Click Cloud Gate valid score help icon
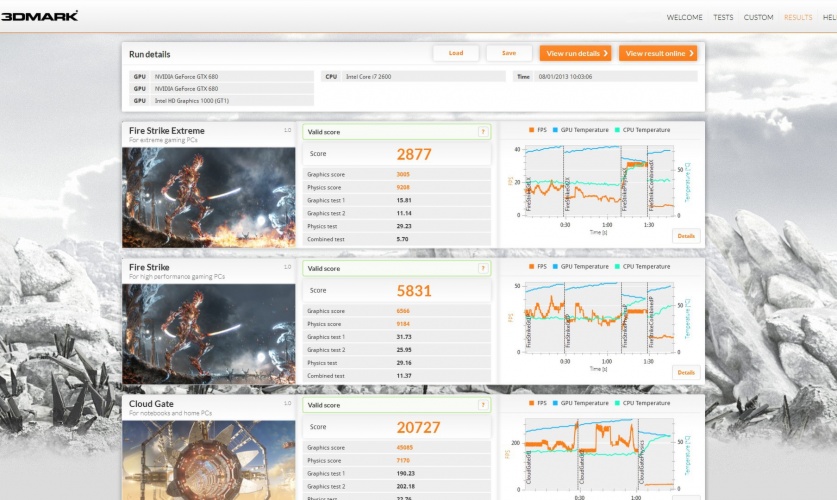The height and width of the screenshot is (500, 837). (x=483, y=405)
